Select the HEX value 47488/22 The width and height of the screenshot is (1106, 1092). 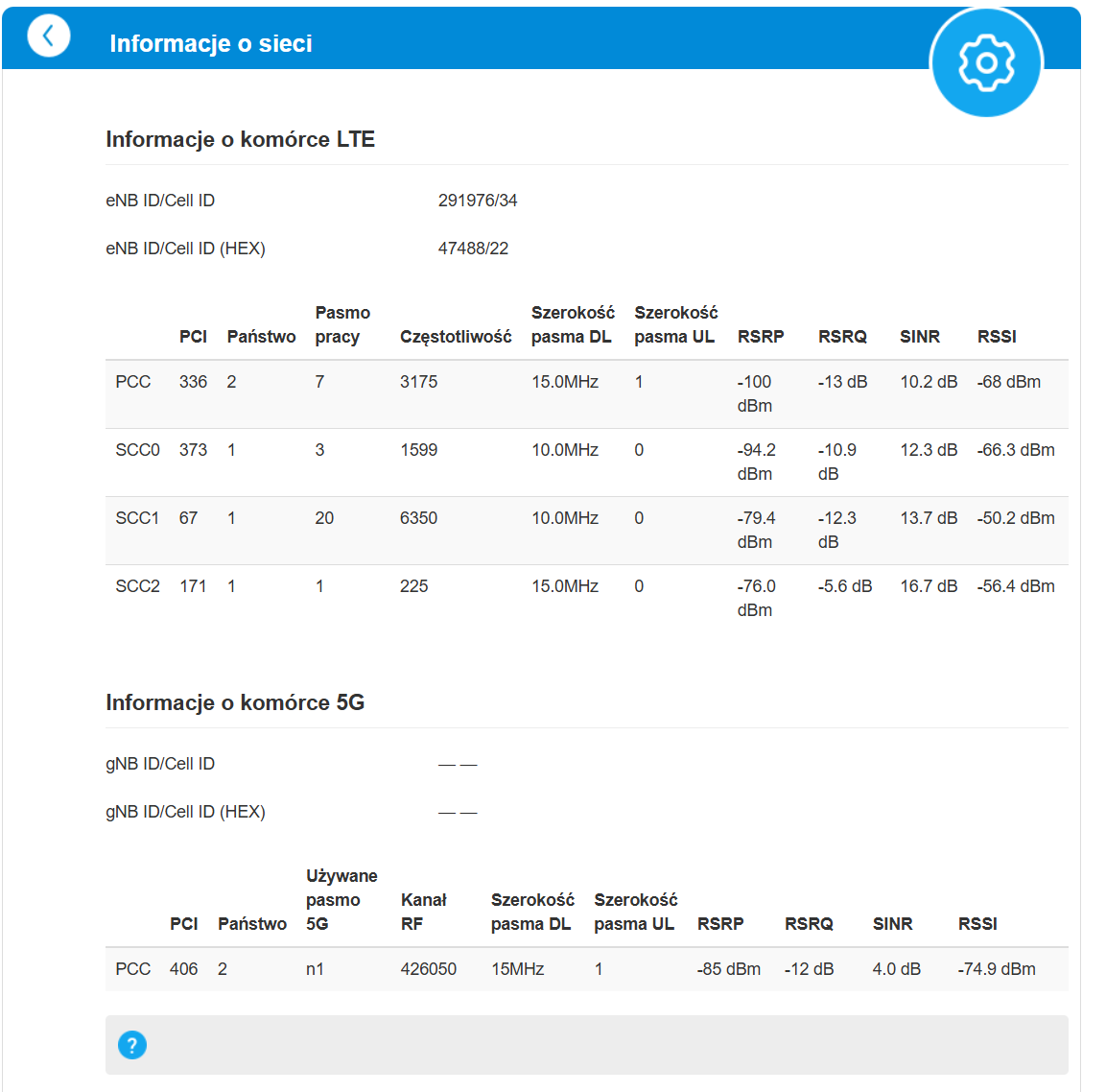(473, 249)
